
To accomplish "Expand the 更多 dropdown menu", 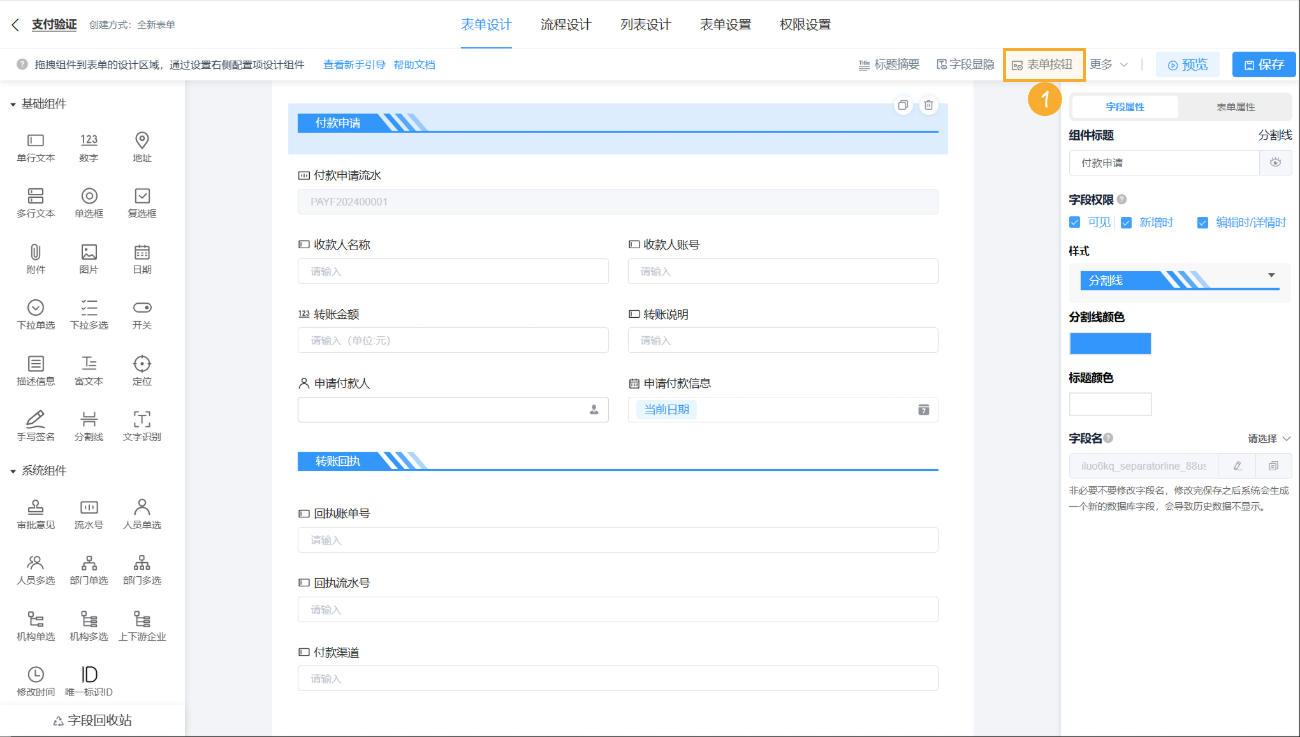I will (1111, 64).
